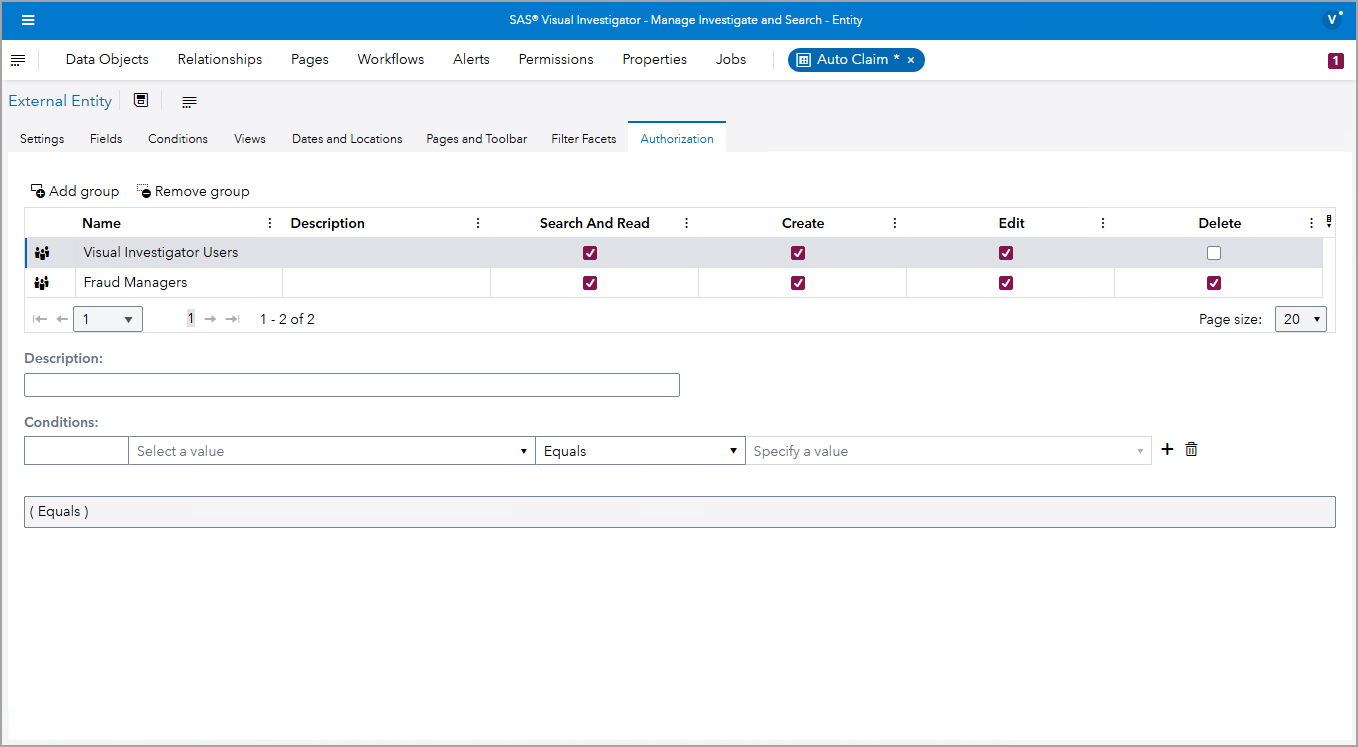Click inside the Description text field

click(350, 384)
